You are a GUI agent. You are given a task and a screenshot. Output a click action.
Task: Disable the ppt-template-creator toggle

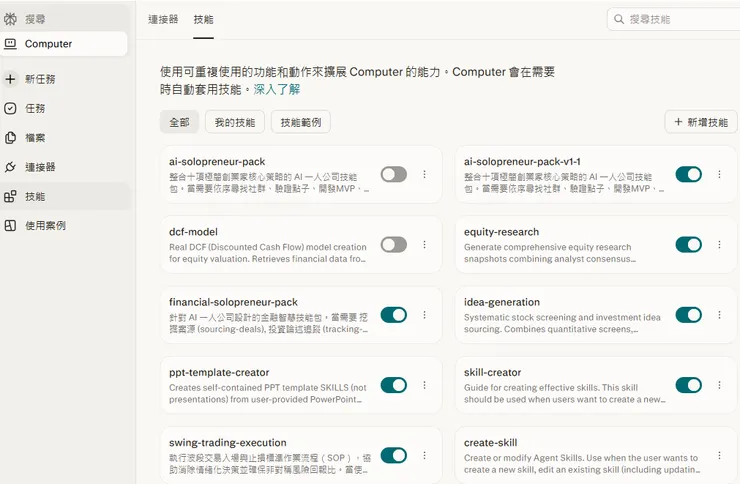394,385
